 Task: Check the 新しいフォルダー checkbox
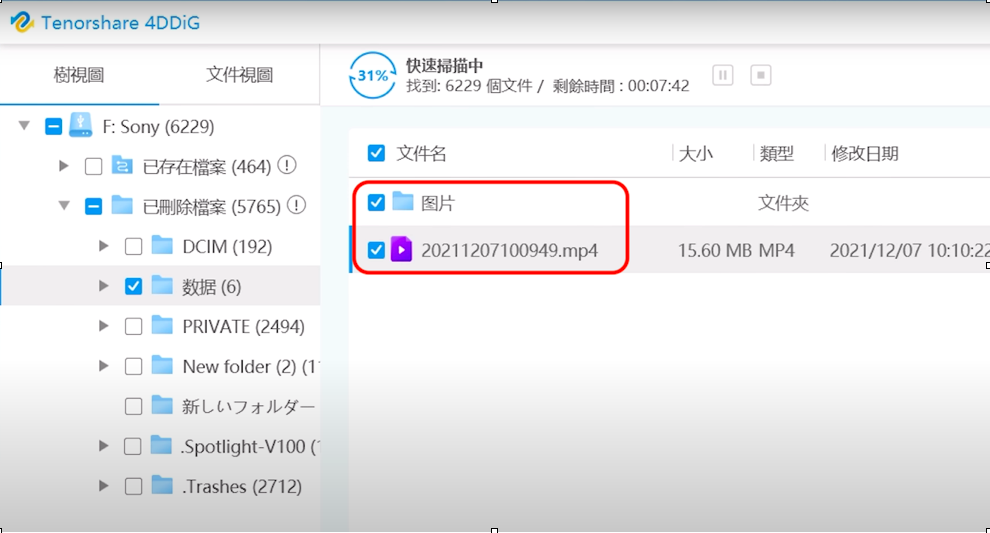point(133,406)
